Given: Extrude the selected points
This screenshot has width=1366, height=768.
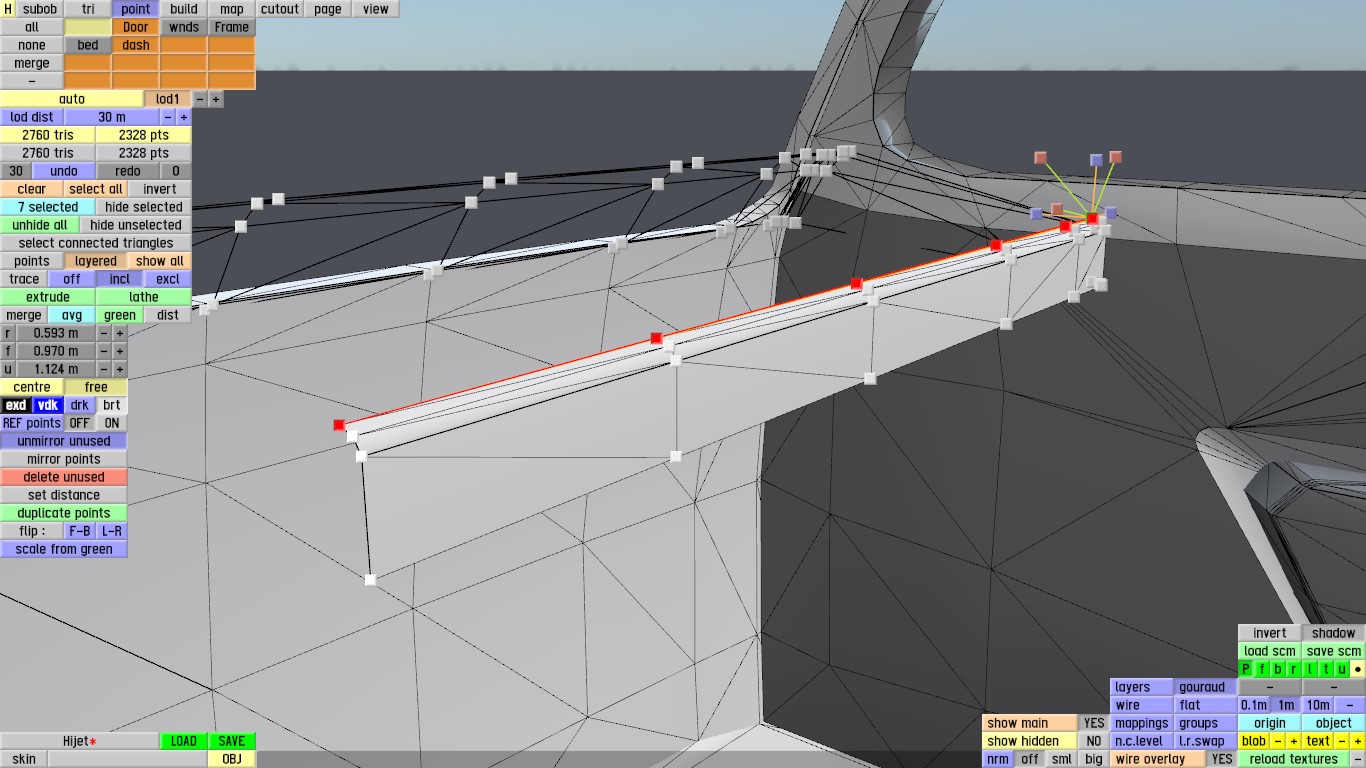Looking at the screenshot, I should [48, 297].
